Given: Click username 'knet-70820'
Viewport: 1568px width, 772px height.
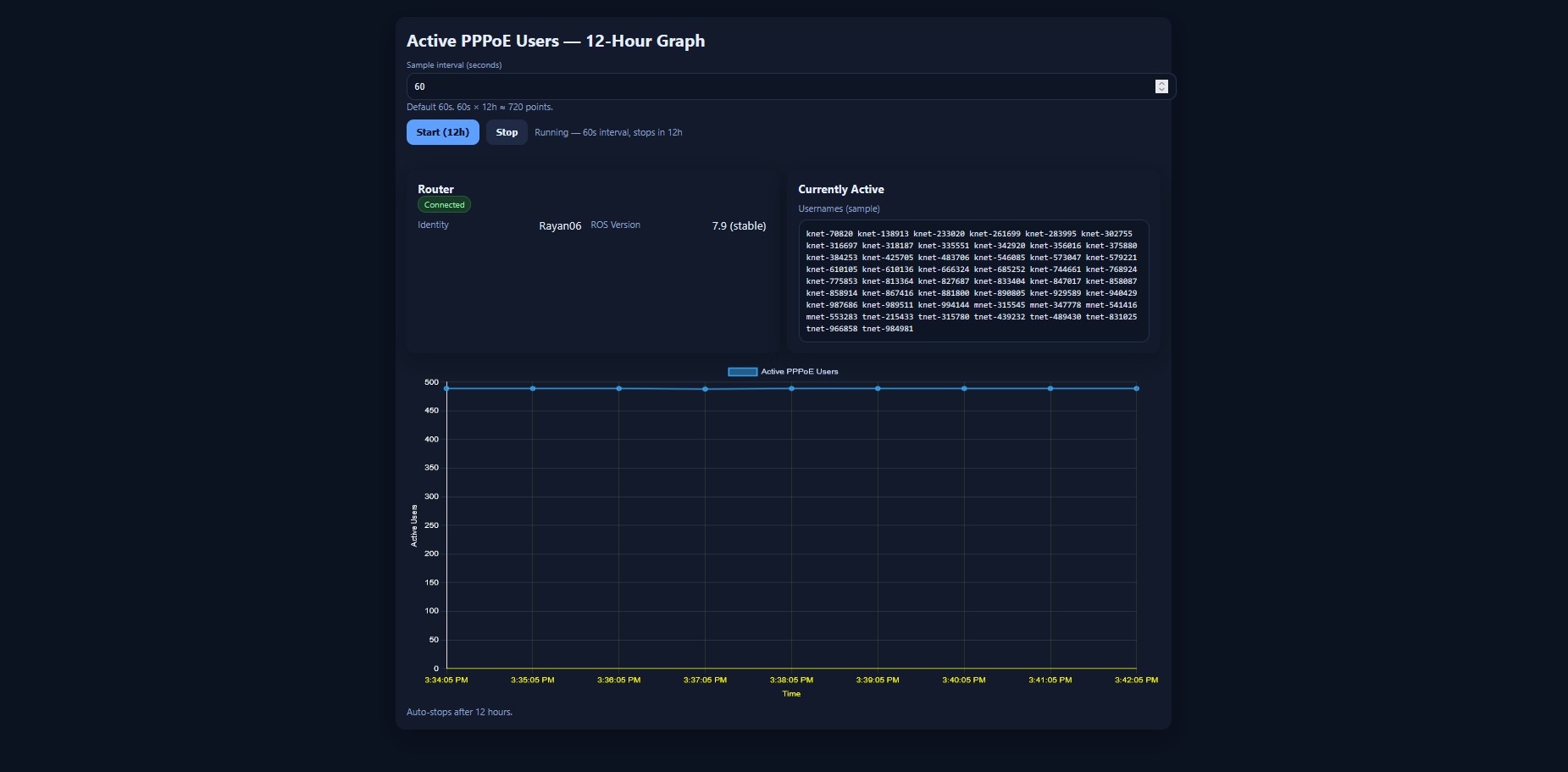Looking at the screenshot, I should tap(829, 234).
